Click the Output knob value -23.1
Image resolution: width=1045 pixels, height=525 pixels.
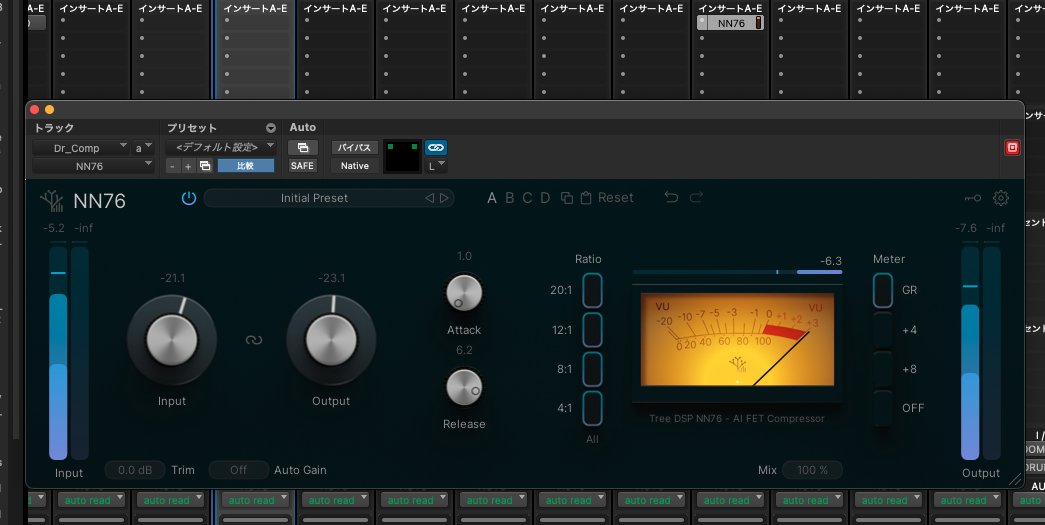tap(331, 278)
